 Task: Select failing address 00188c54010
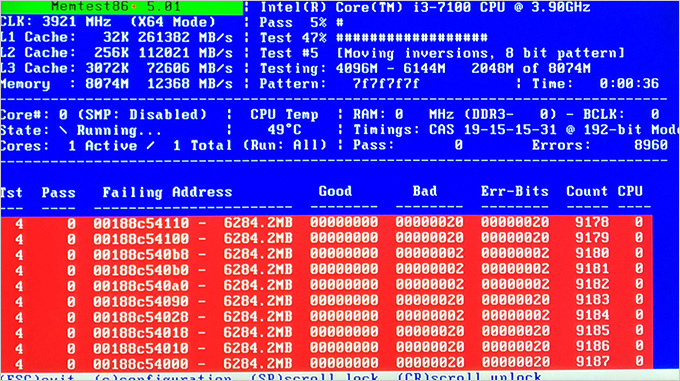click(x=141, y=348)
